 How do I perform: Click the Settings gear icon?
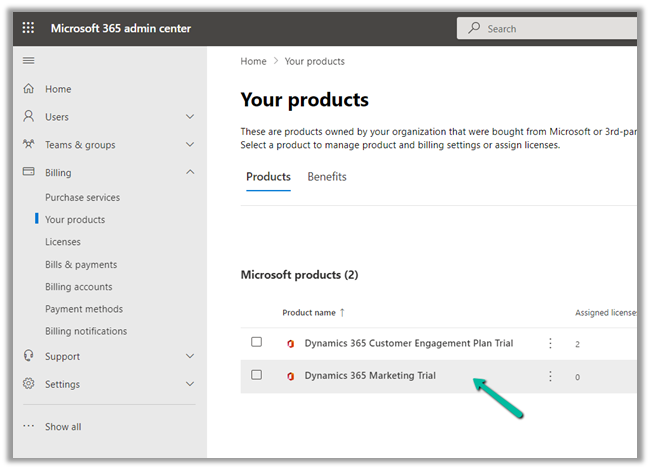click(28, 384)
